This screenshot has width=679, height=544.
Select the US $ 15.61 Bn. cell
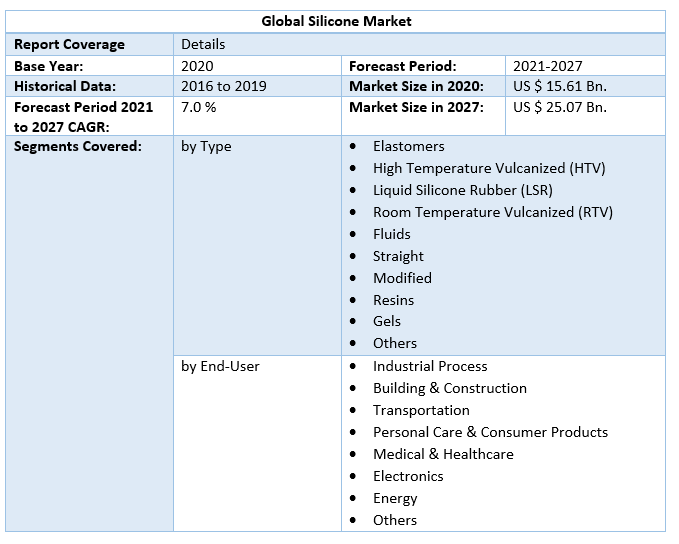pyautogui.click(x=559, y=86)
